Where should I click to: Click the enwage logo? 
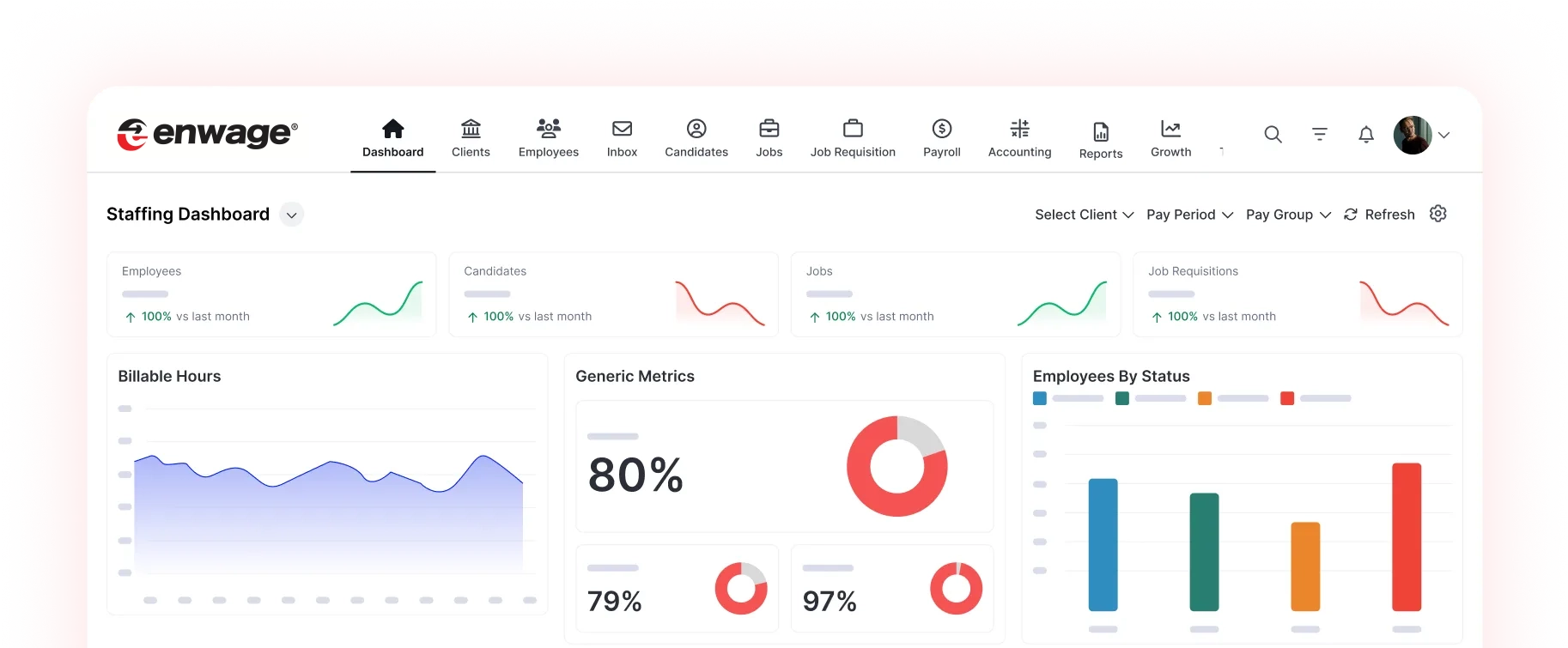[207, 134]
